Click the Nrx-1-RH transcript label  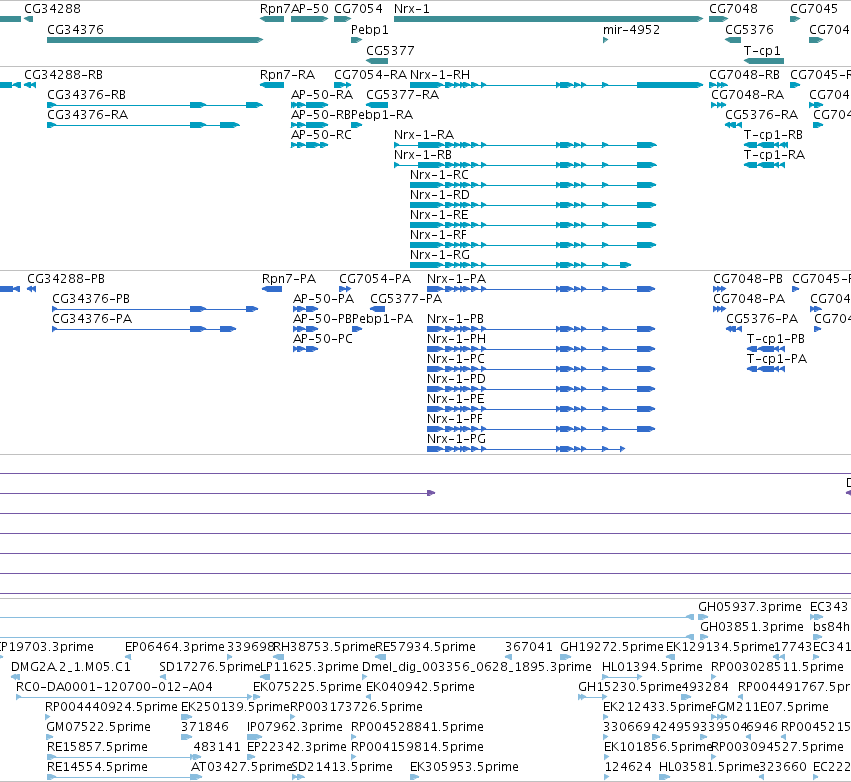(440, 75)
